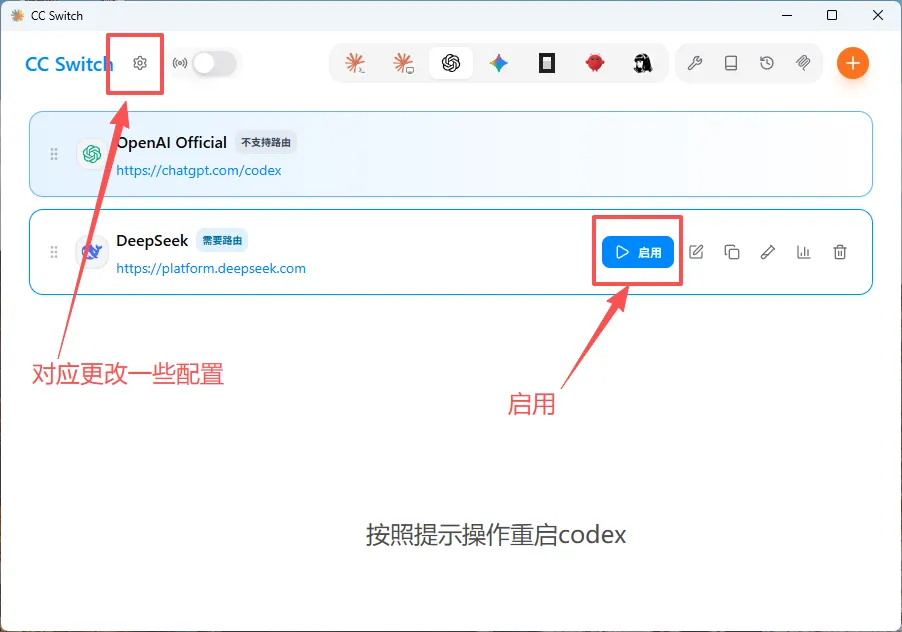
Task: Minimize the CC Switch window
Action: click(x=787, y=15)
